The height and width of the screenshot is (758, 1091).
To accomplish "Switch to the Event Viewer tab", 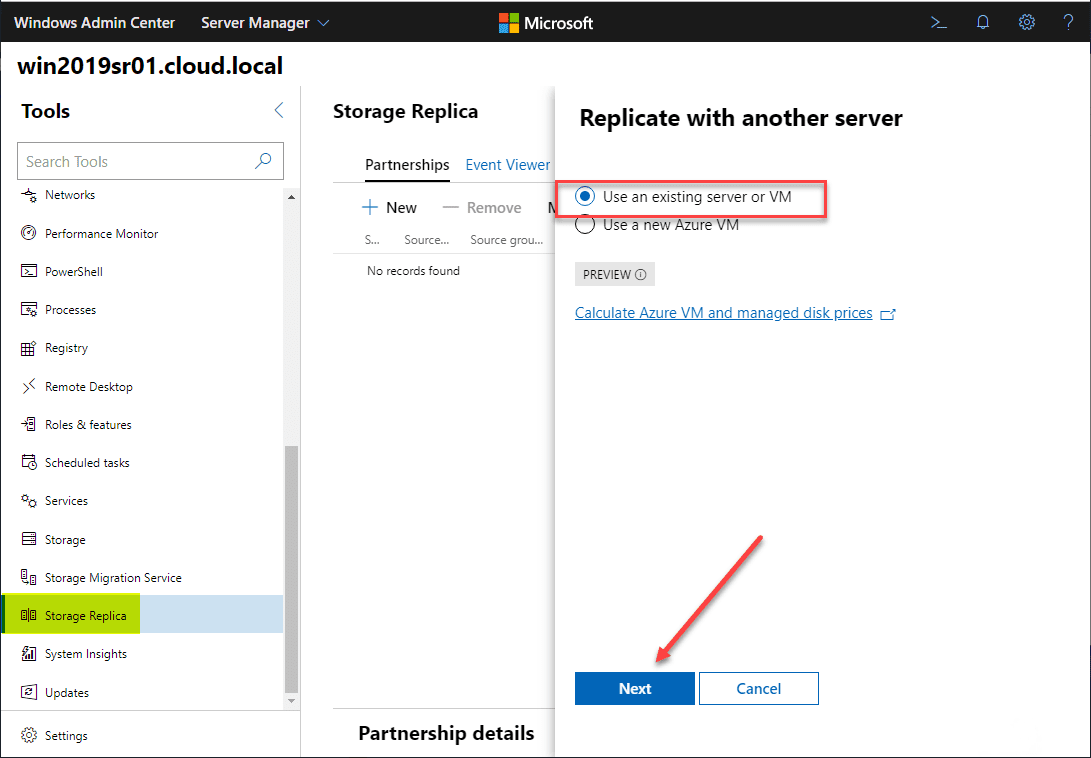I will pyautogui.click(x=508, y=165).
